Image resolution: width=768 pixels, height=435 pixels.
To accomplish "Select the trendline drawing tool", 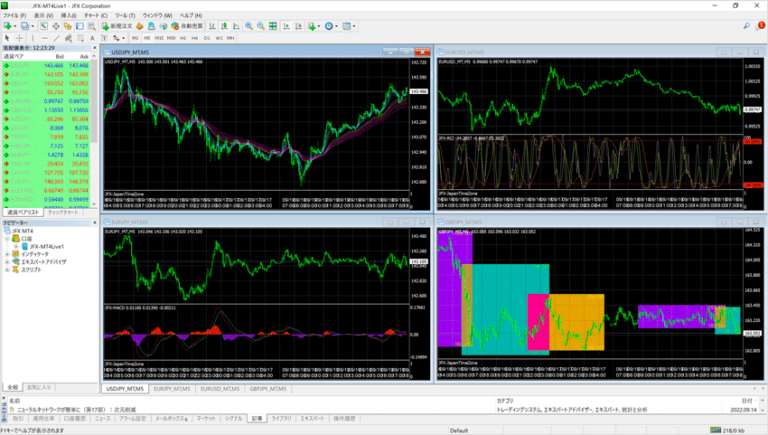I will click(54, 37).
